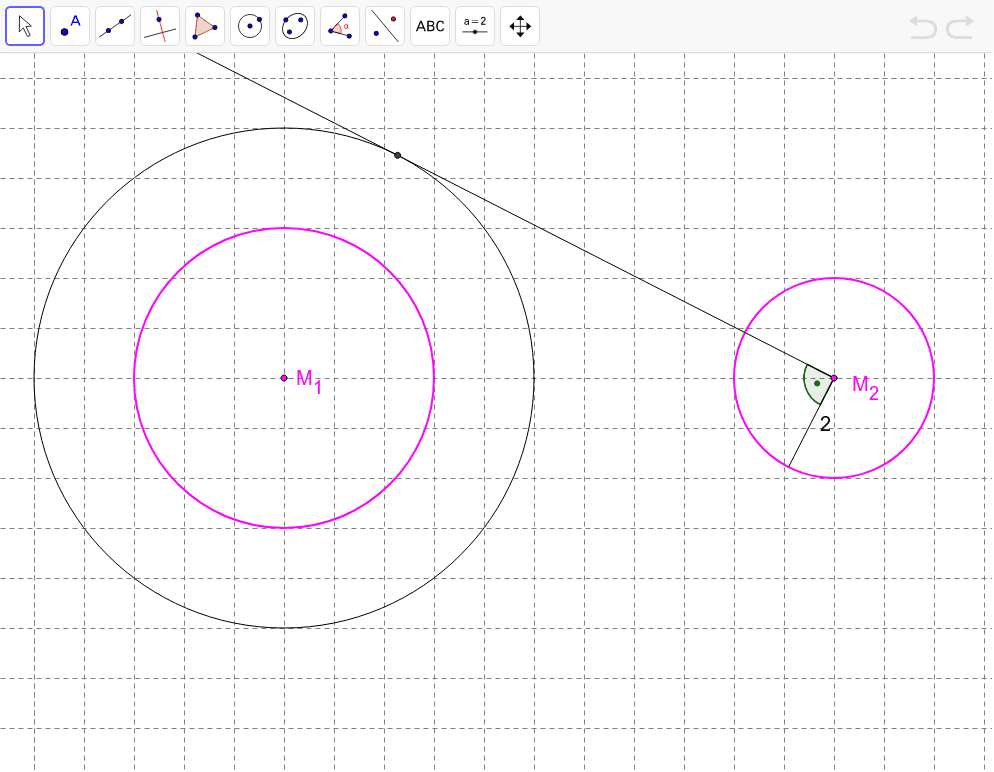This screenshot has width=994, height=772.
Task: Select the green right-angle marker at M2
Action: 818,383
